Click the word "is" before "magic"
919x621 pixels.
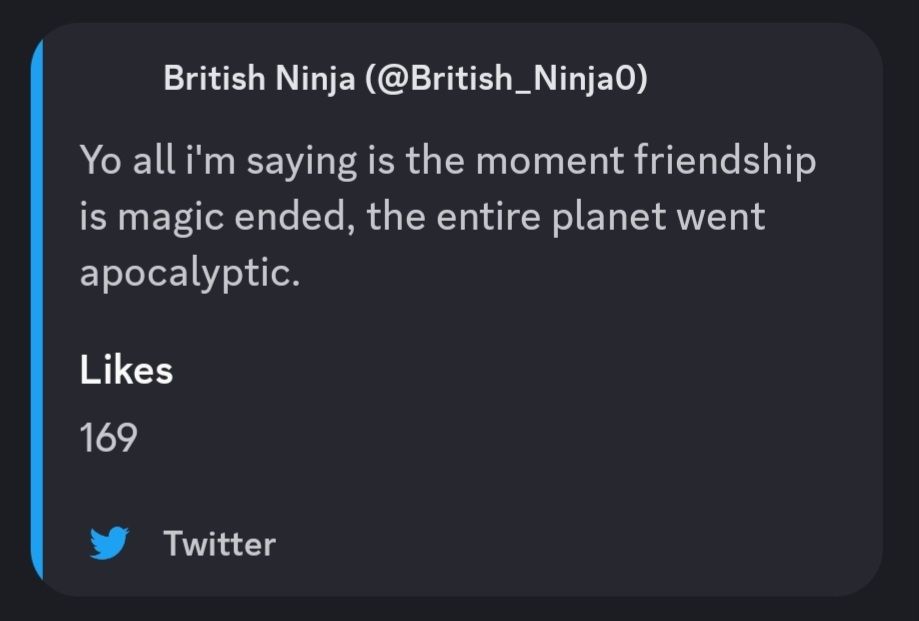click(x=94, y=217)
